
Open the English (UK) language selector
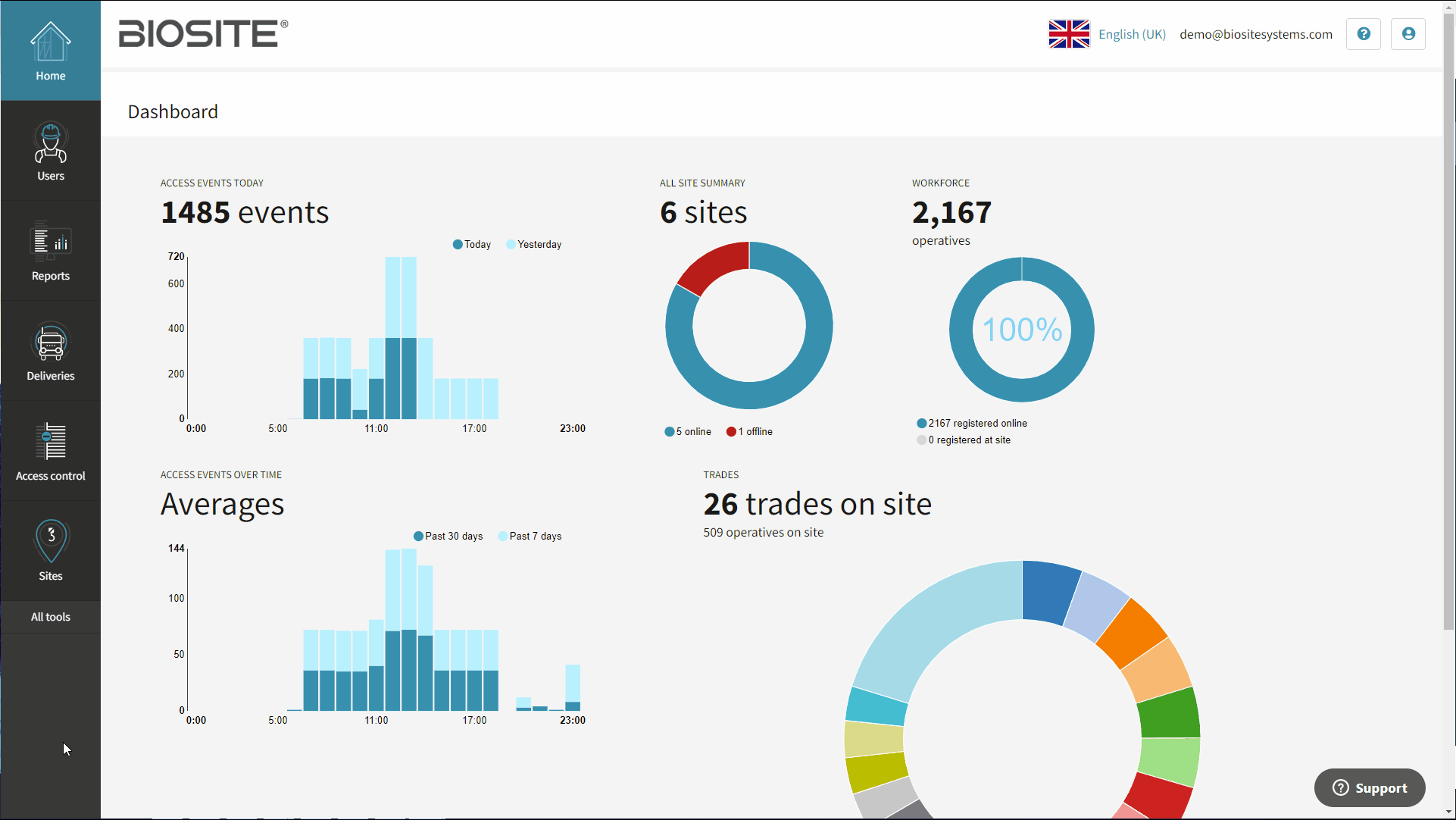coord(1132,34)
